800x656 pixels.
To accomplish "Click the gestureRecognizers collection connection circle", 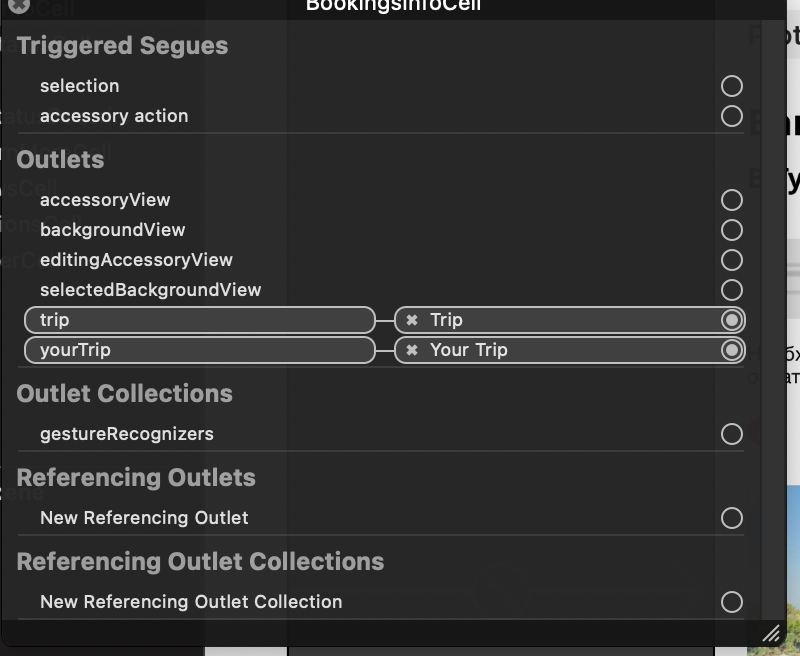I will point(732,434).
